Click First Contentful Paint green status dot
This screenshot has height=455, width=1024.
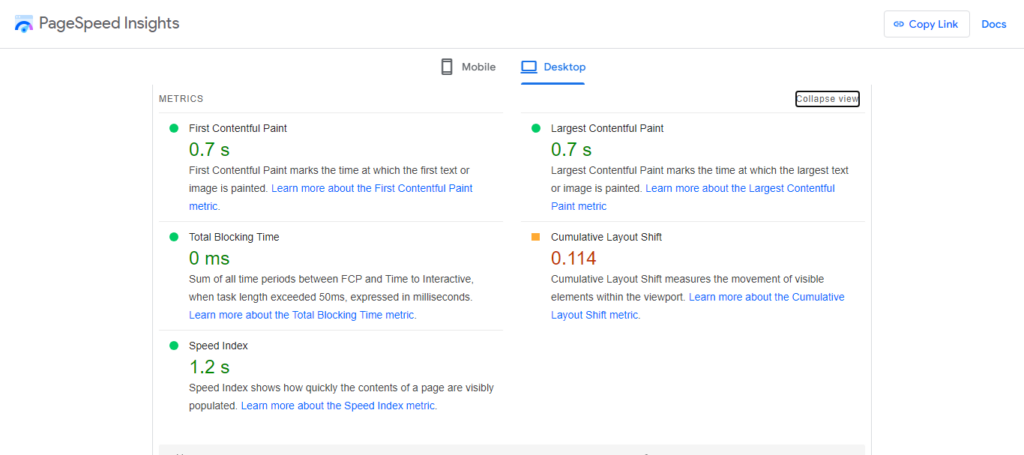pos(173,128)
